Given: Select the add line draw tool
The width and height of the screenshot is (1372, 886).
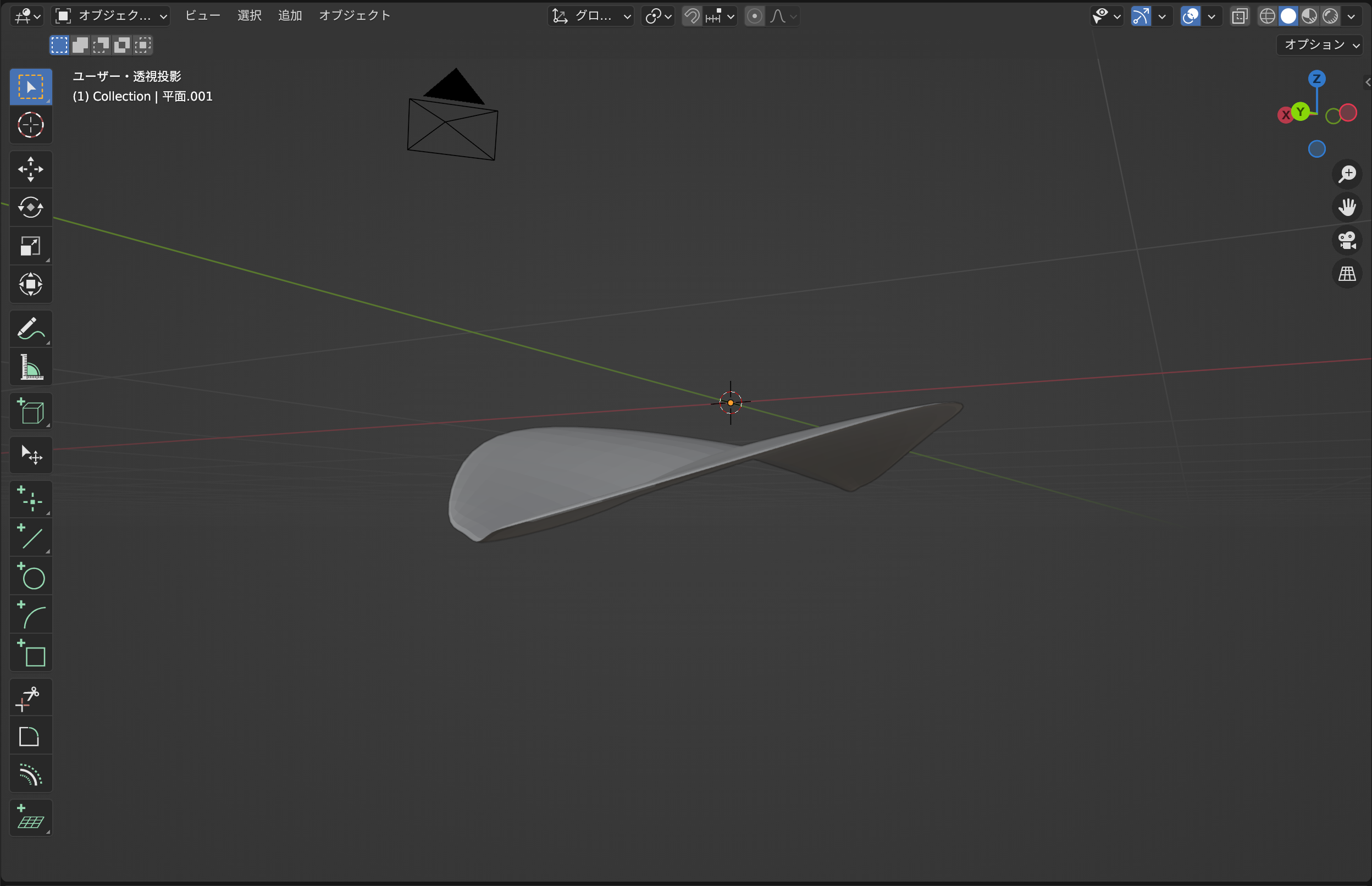Looking at the screenshot, I should point(30,538).
